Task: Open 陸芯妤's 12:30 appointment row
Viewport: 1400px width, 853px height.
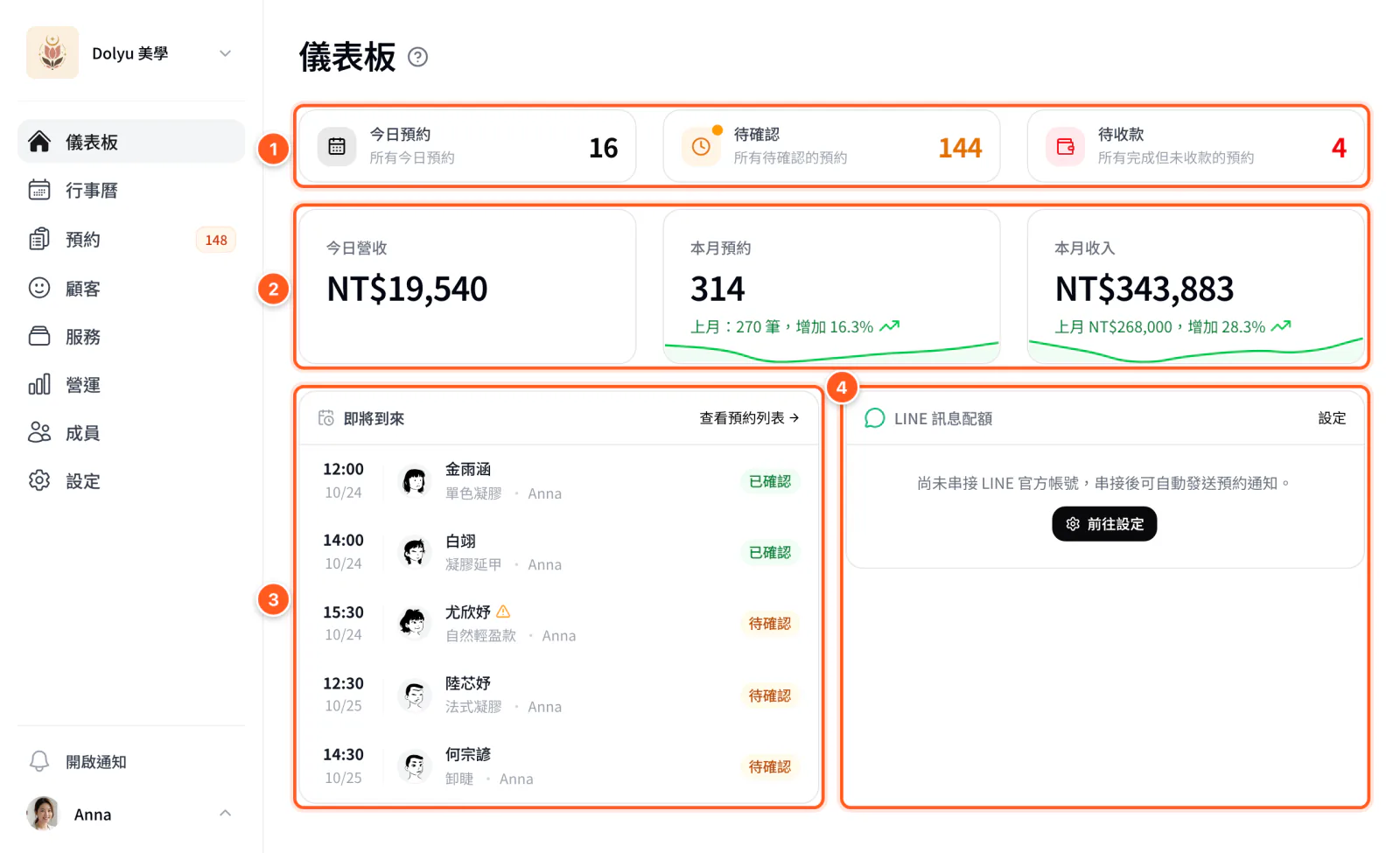Action: tap(558, 695)
